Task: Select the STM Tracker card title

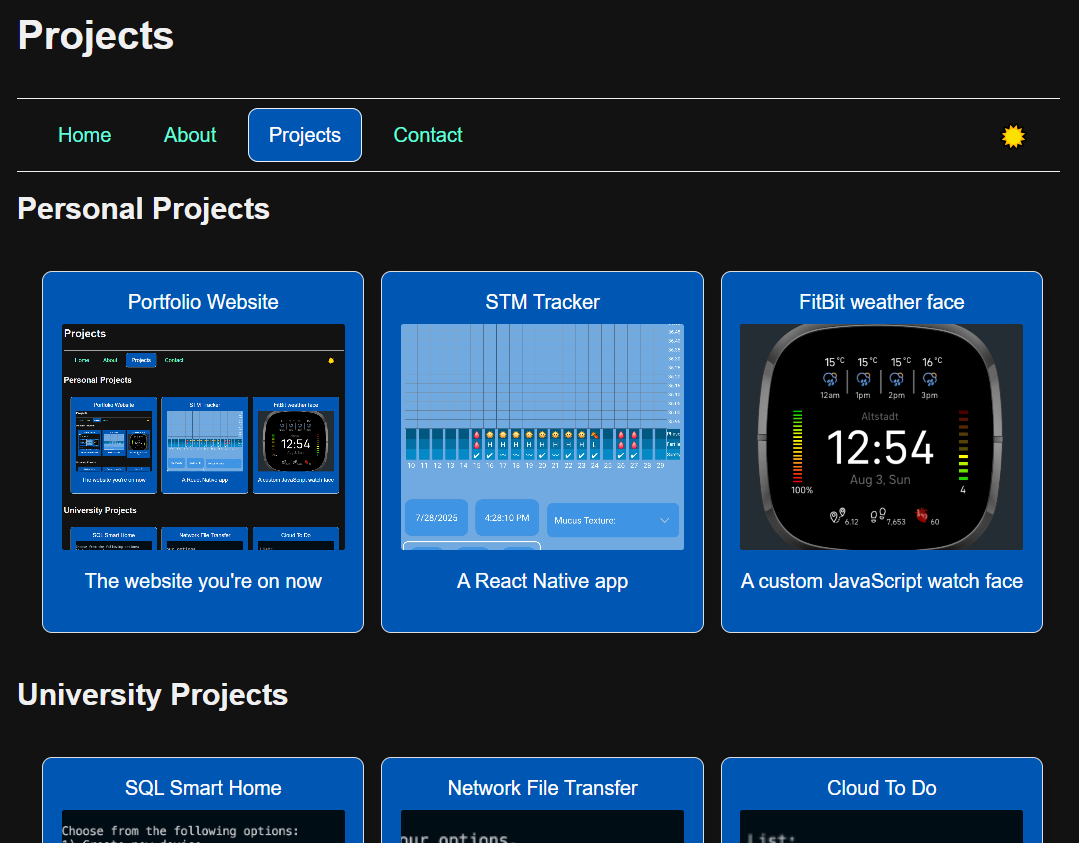Action: pyautogui.click(x=542, y=302)
